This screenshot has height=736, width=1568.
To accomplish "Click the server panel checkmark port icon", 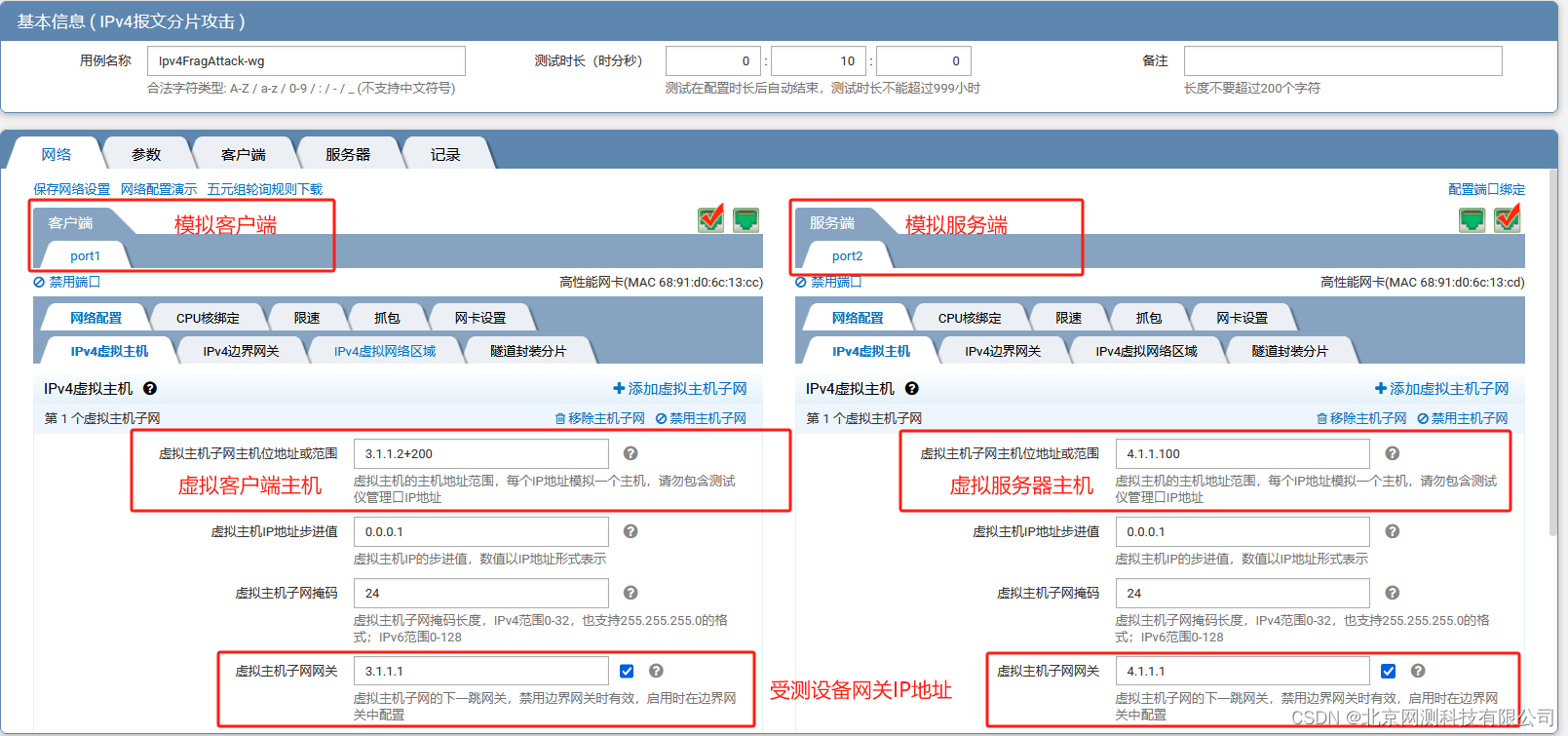I will point(1508,218).
